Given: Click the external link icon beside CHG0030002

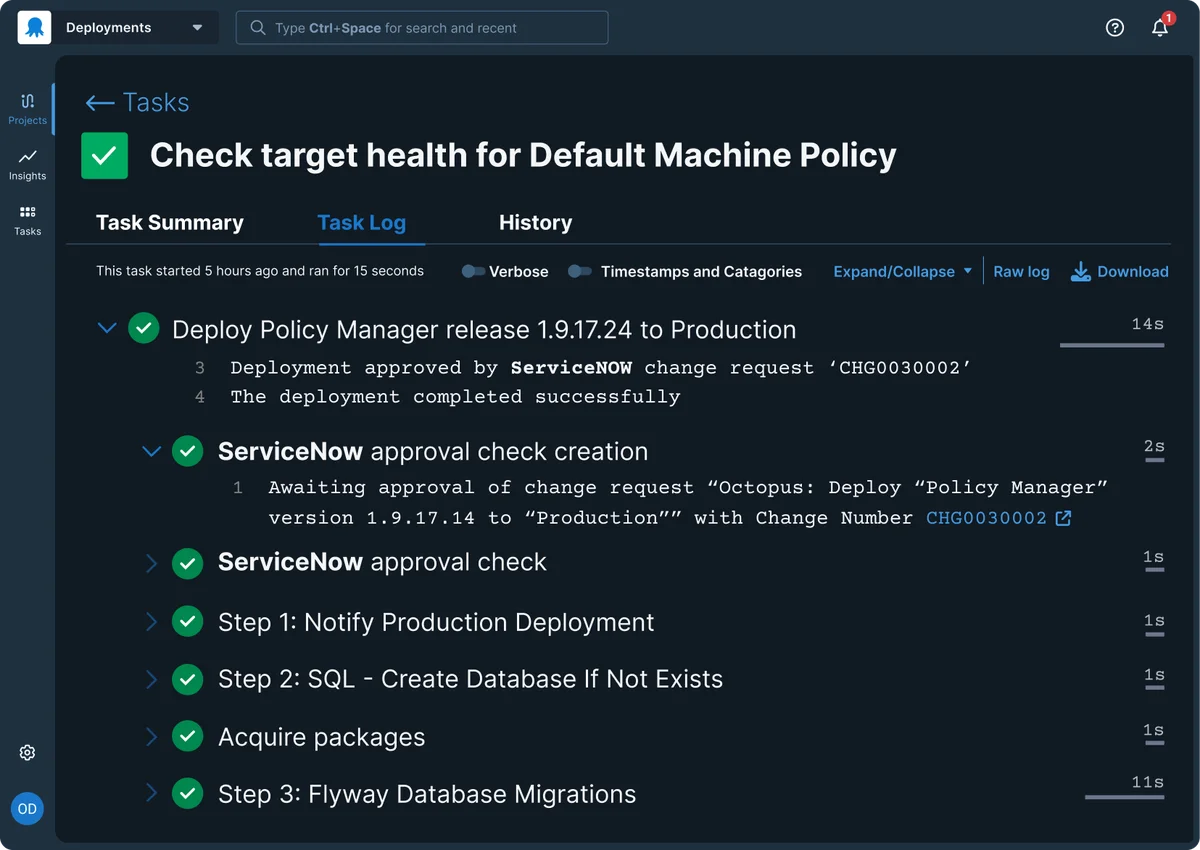Looking at the screenshot, I should [1063, 518].
